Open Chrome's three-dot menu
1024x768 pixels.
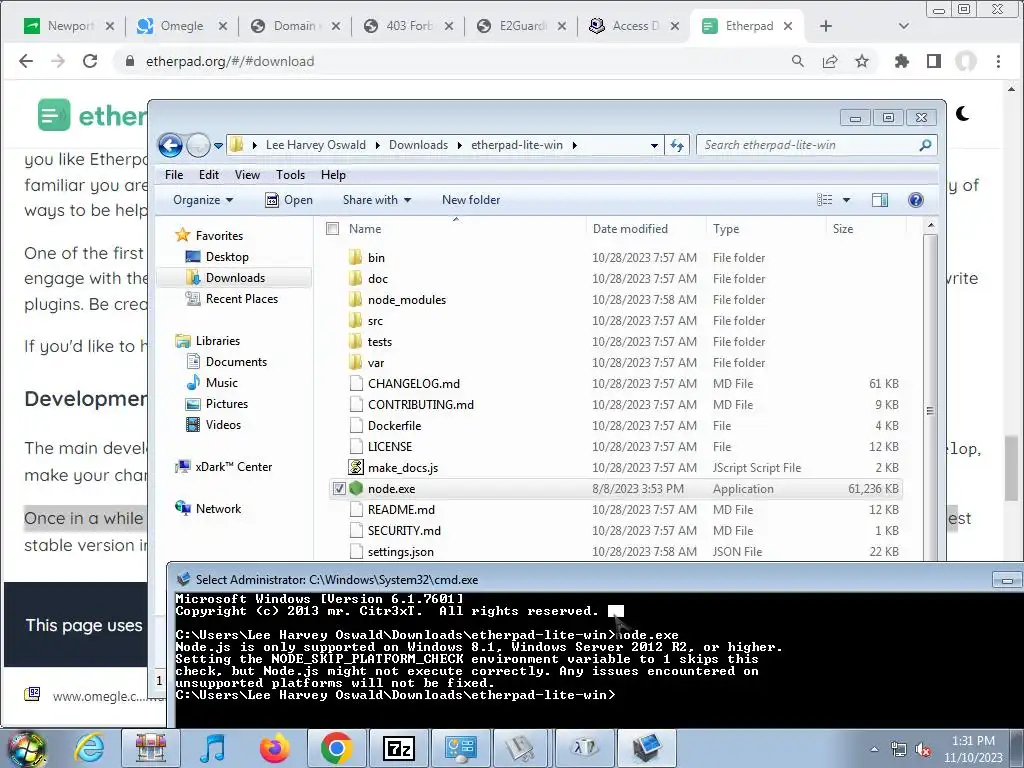998,61
